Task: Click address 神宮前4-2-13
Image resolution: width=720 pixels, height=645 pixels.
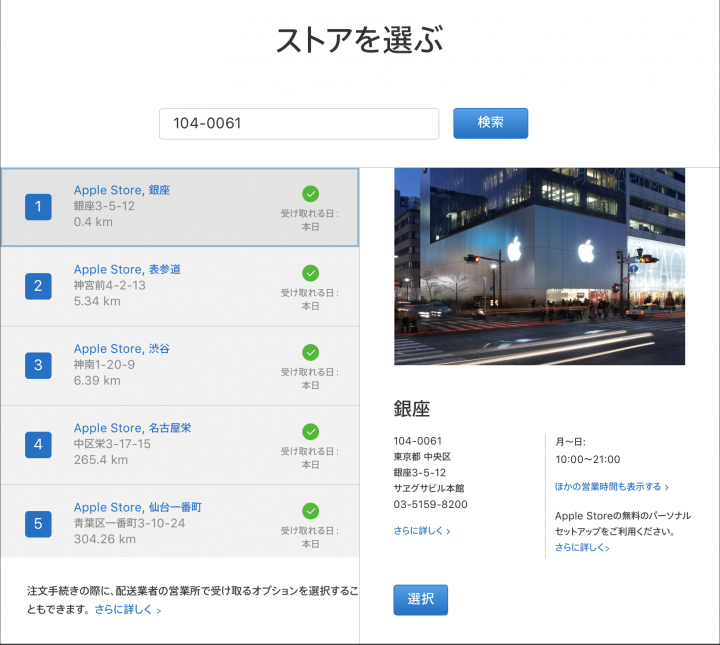Action: (109, 286)
